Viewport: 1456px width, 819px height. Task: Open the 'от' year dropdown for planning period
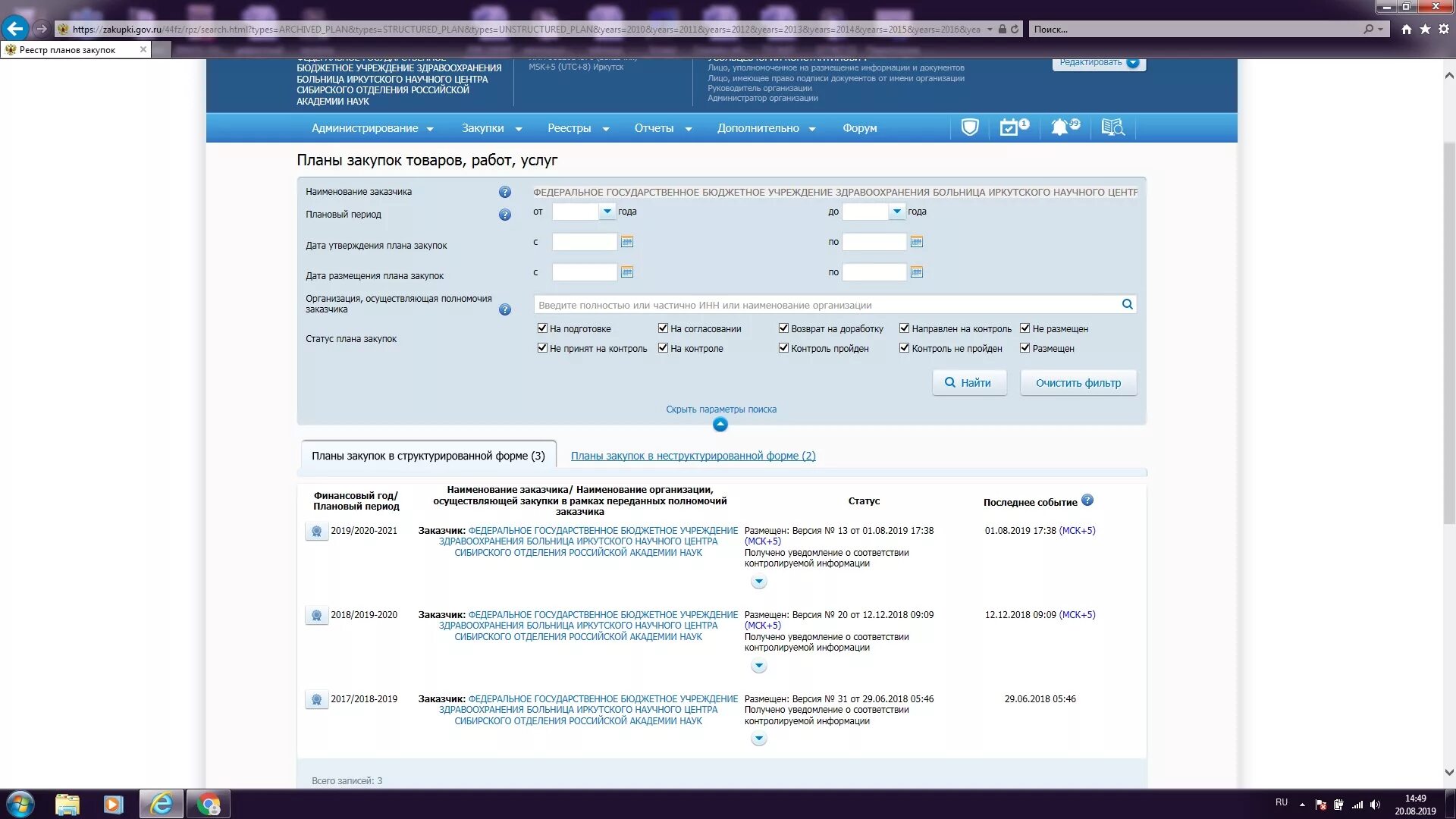(x=607, y=212)
